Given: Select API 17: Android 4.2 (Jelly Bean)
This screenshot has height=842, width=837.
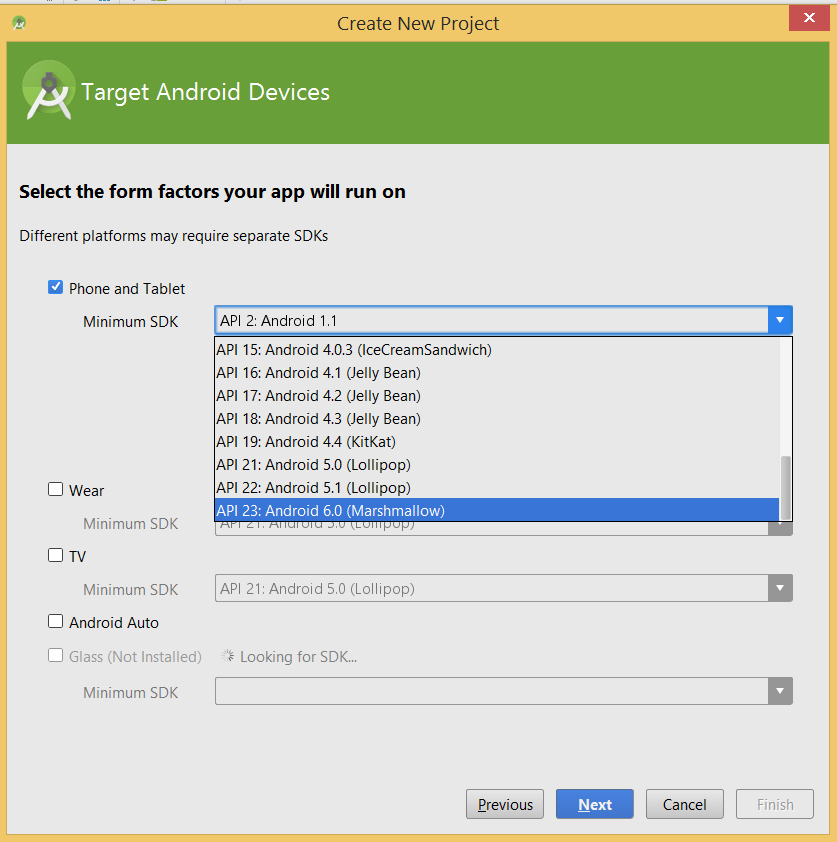Looking at the screenshot, I should pyautogui.click(x=497, y=396).
